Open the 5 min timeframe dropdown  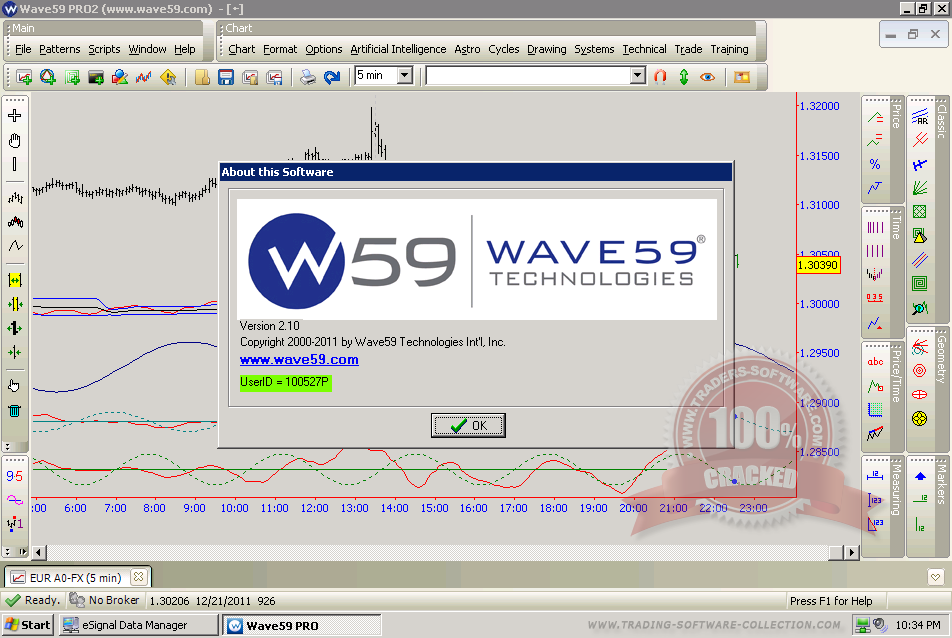pyautogui.click(x=404, y=76)
